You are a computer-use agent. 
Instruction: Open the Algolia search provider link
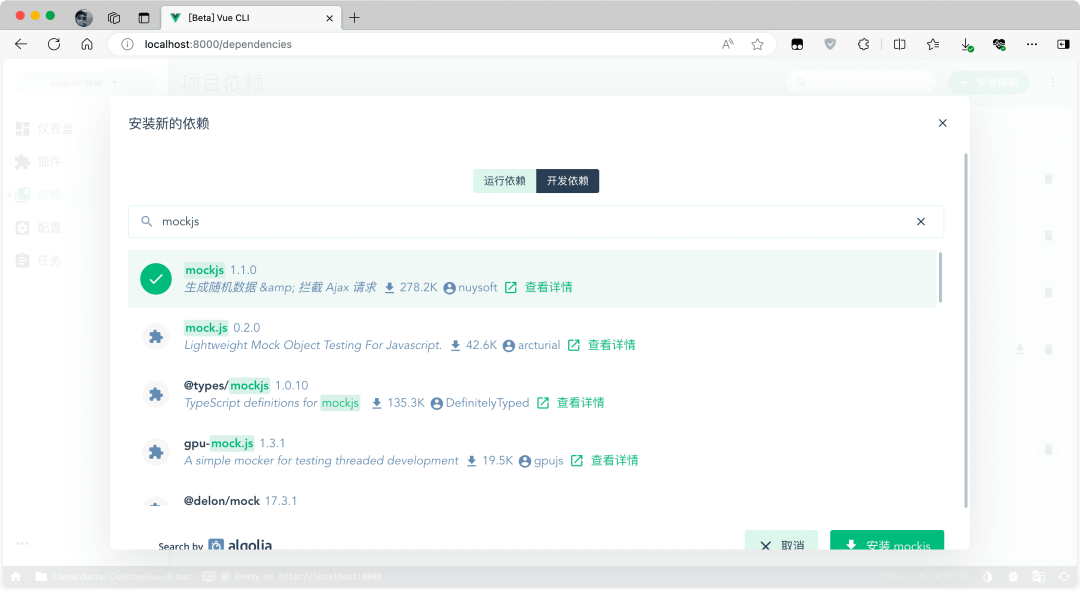(240, 545)
